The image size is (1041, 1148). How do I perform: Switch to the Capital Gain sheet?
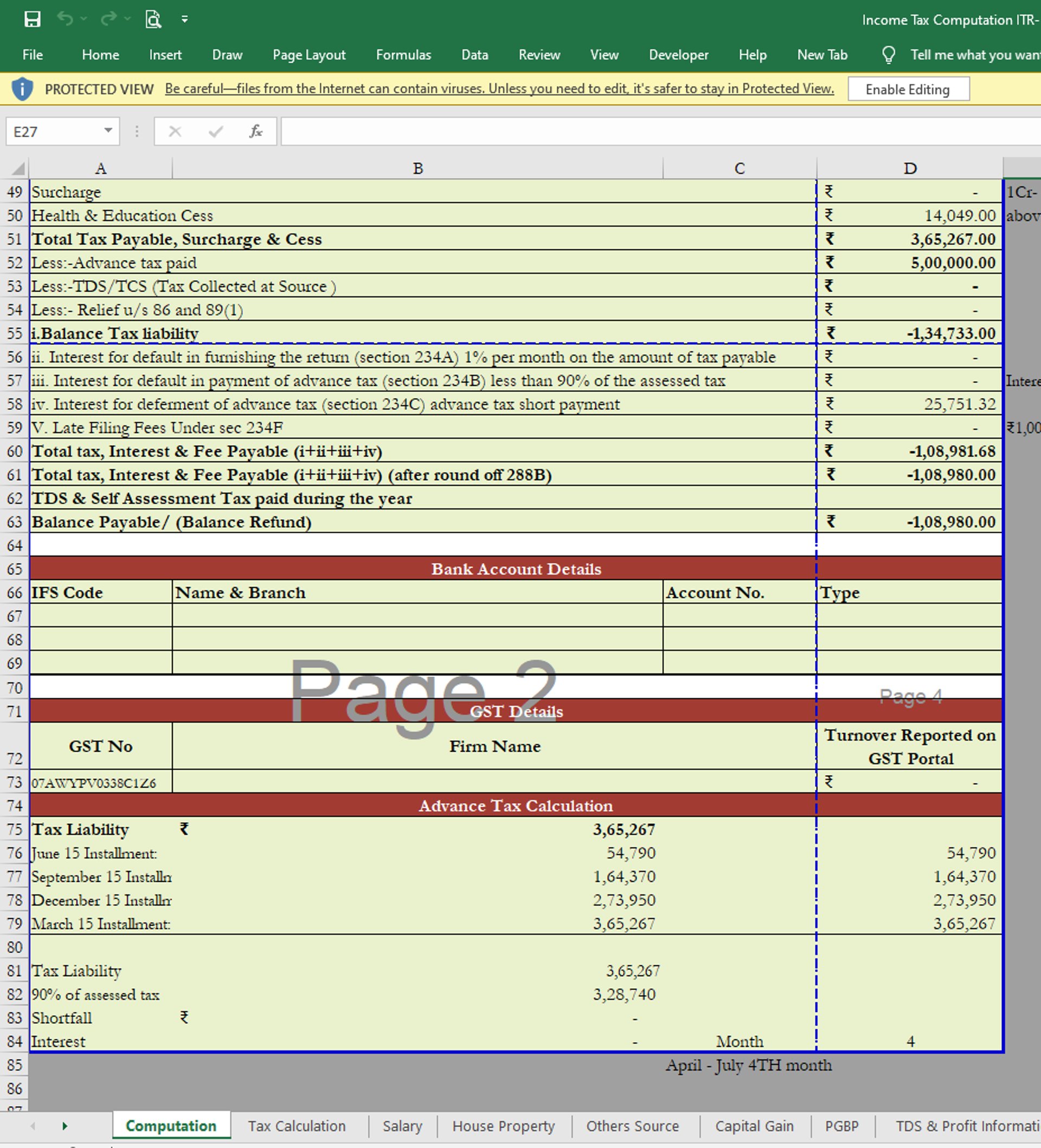pyautogui.click(x=754, y=1126)
